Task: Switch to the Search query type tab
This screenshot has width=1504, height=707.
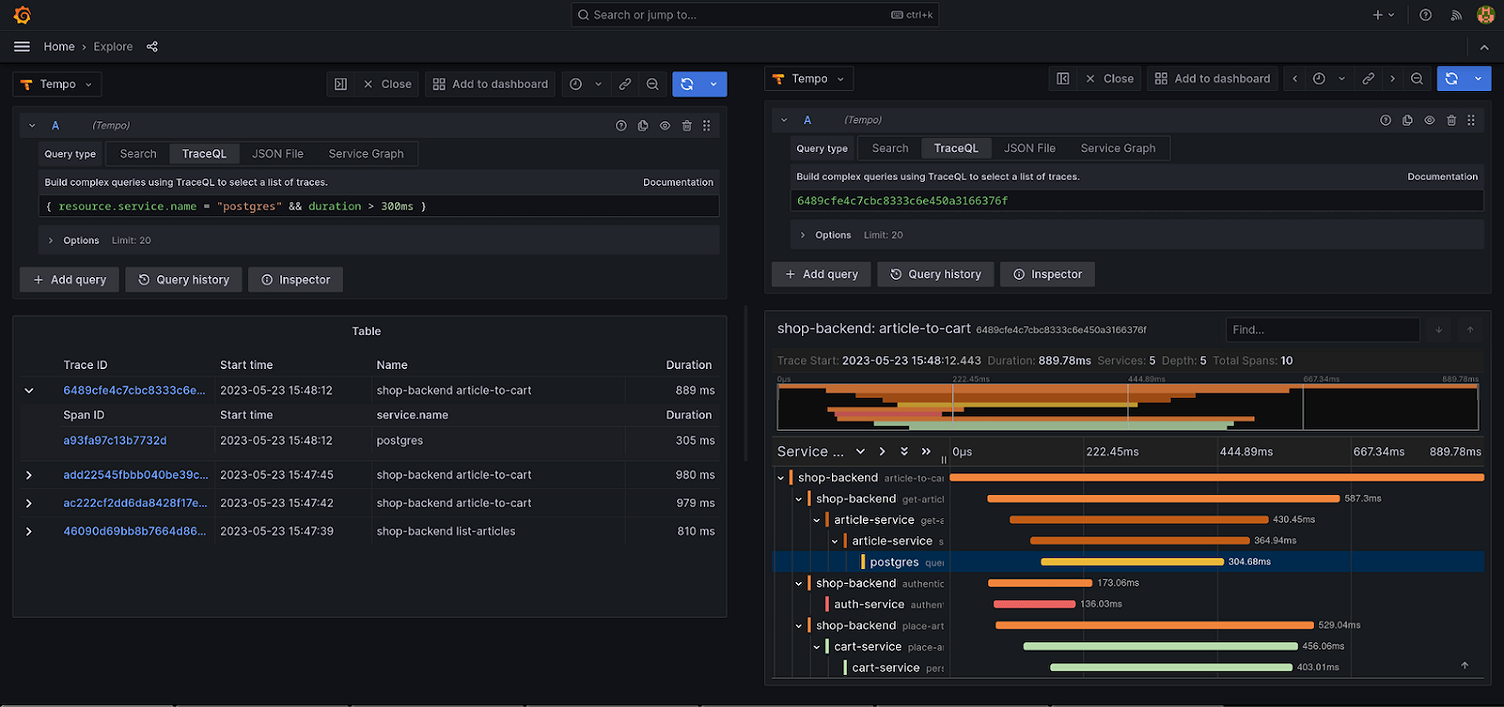Action: point(137,153)
